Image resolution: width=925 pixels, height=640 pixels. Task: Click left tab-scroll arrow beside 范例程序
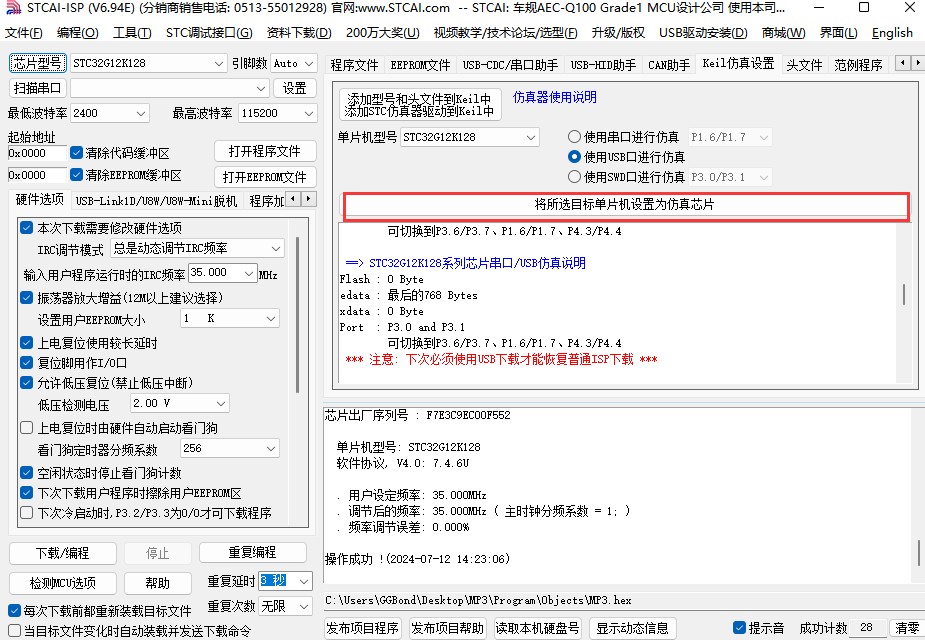pyautogui.click(x=903, y=62)
